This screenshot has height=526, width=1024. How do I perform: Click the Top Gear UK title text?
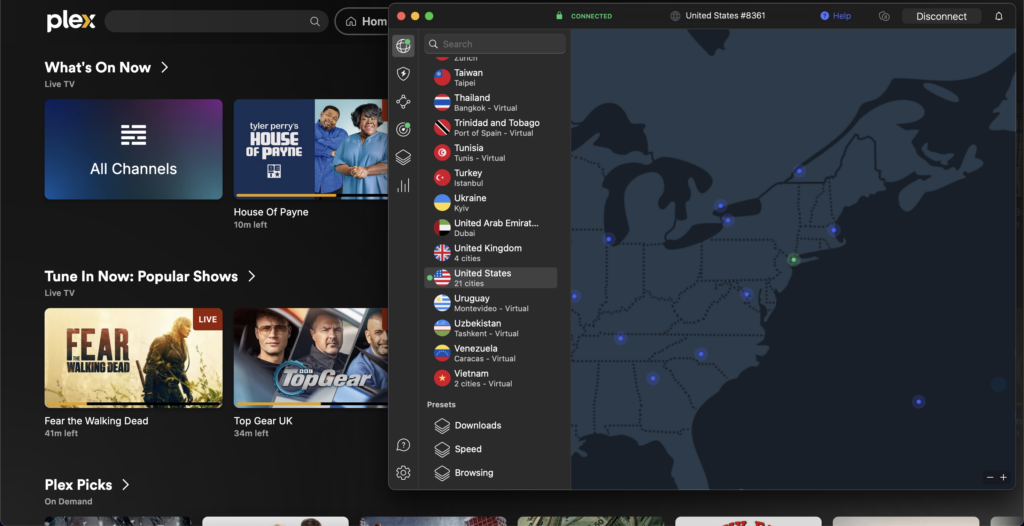pyautogui.click(x=263, y=421)
